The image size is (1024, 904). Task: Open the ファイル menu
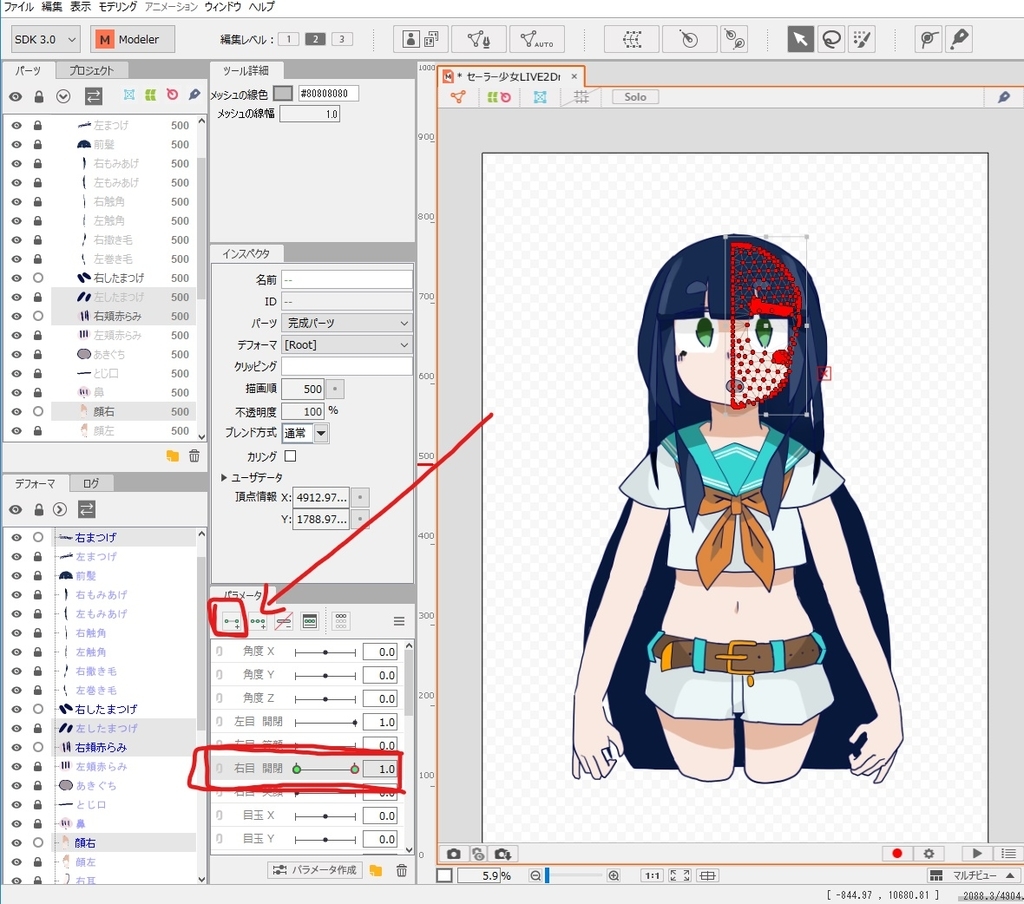[x=19, y=7]
